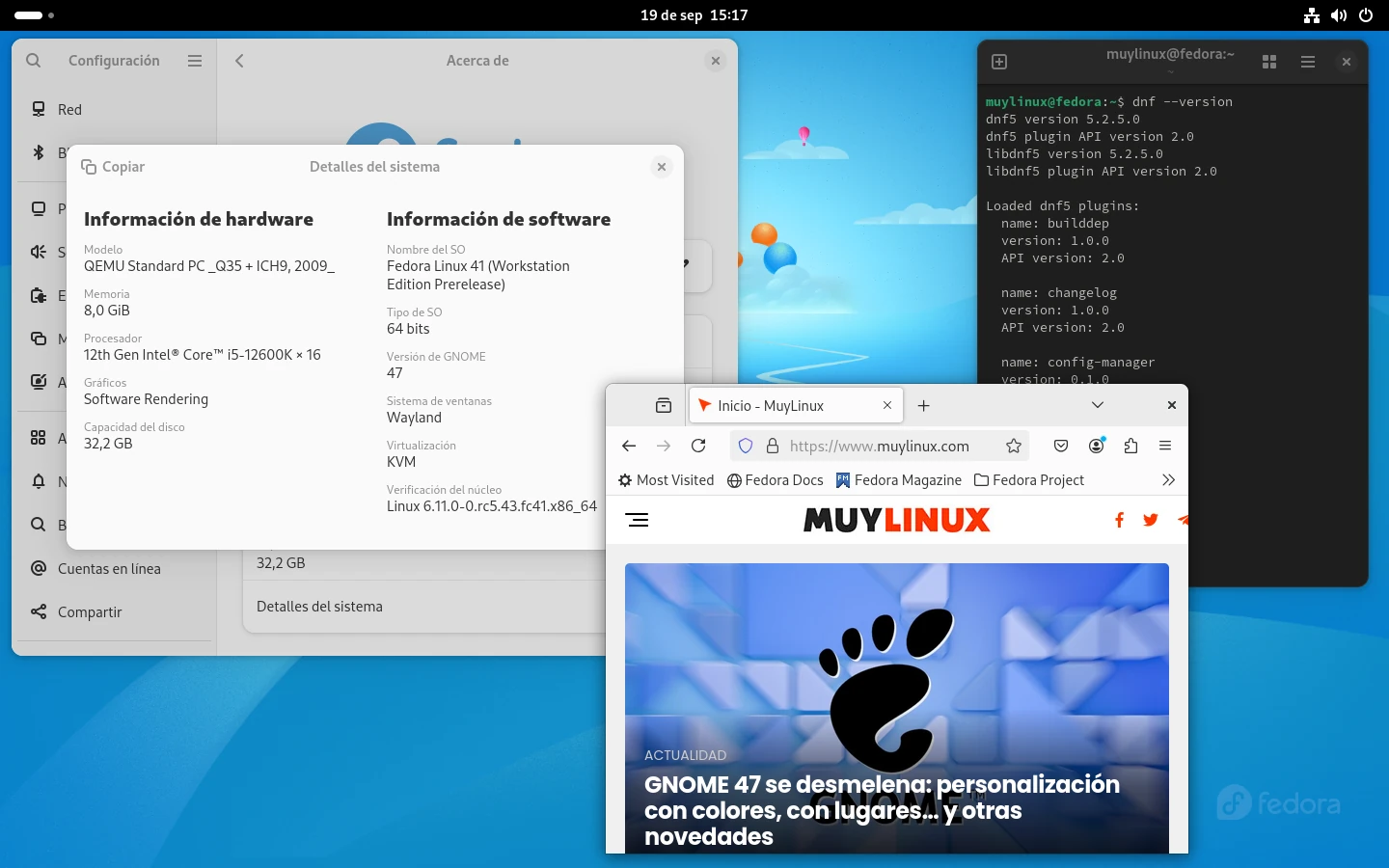Click the tracking protection shield icon
This screenshot has height=868, width=1389.
pyautogui.click(x=746, y=446)
